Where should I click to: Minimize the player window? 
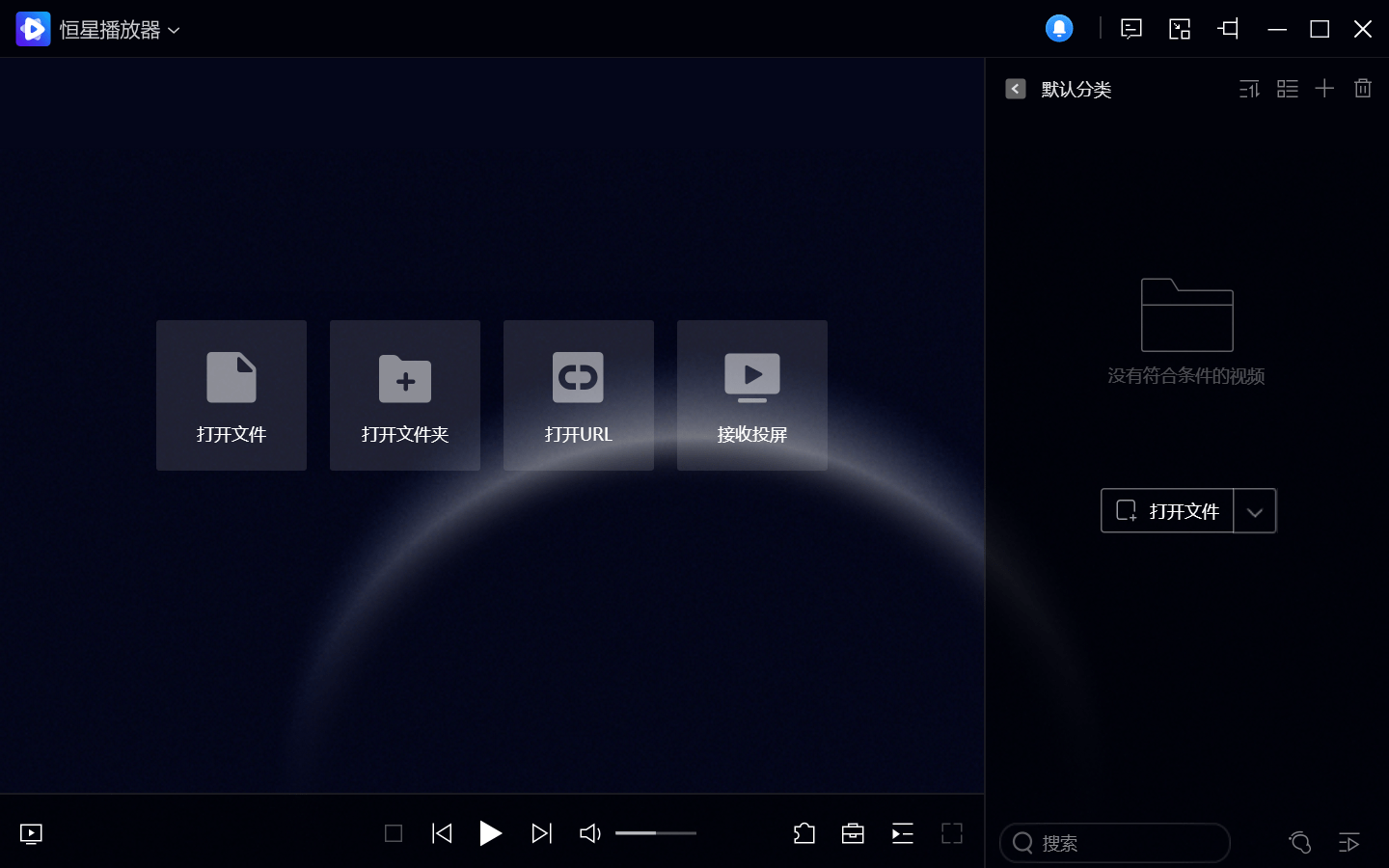(x=1277, y=29)
